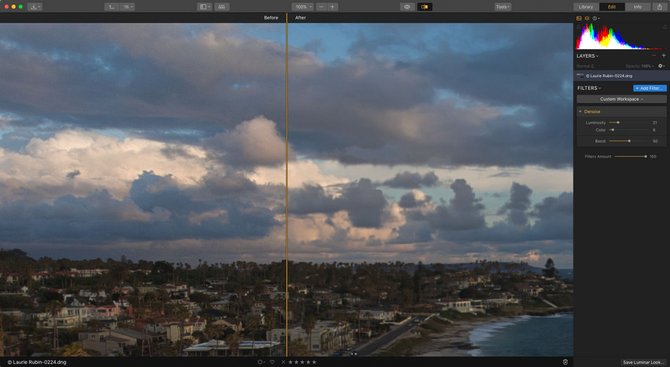Screen dimensions: 670x367
Task: Add a new layer with the plus icon
Action: 664,56
